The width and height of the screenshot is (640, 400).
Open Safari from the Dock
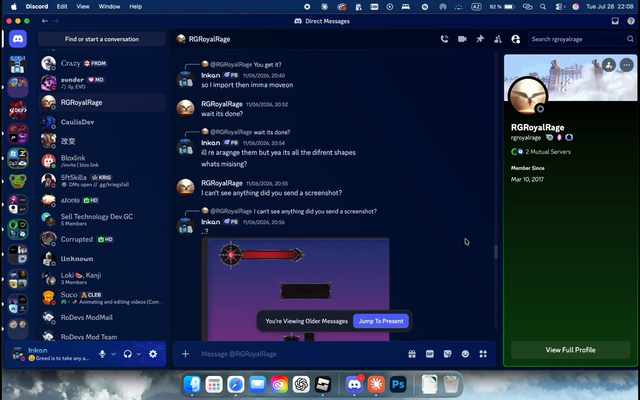236,384
